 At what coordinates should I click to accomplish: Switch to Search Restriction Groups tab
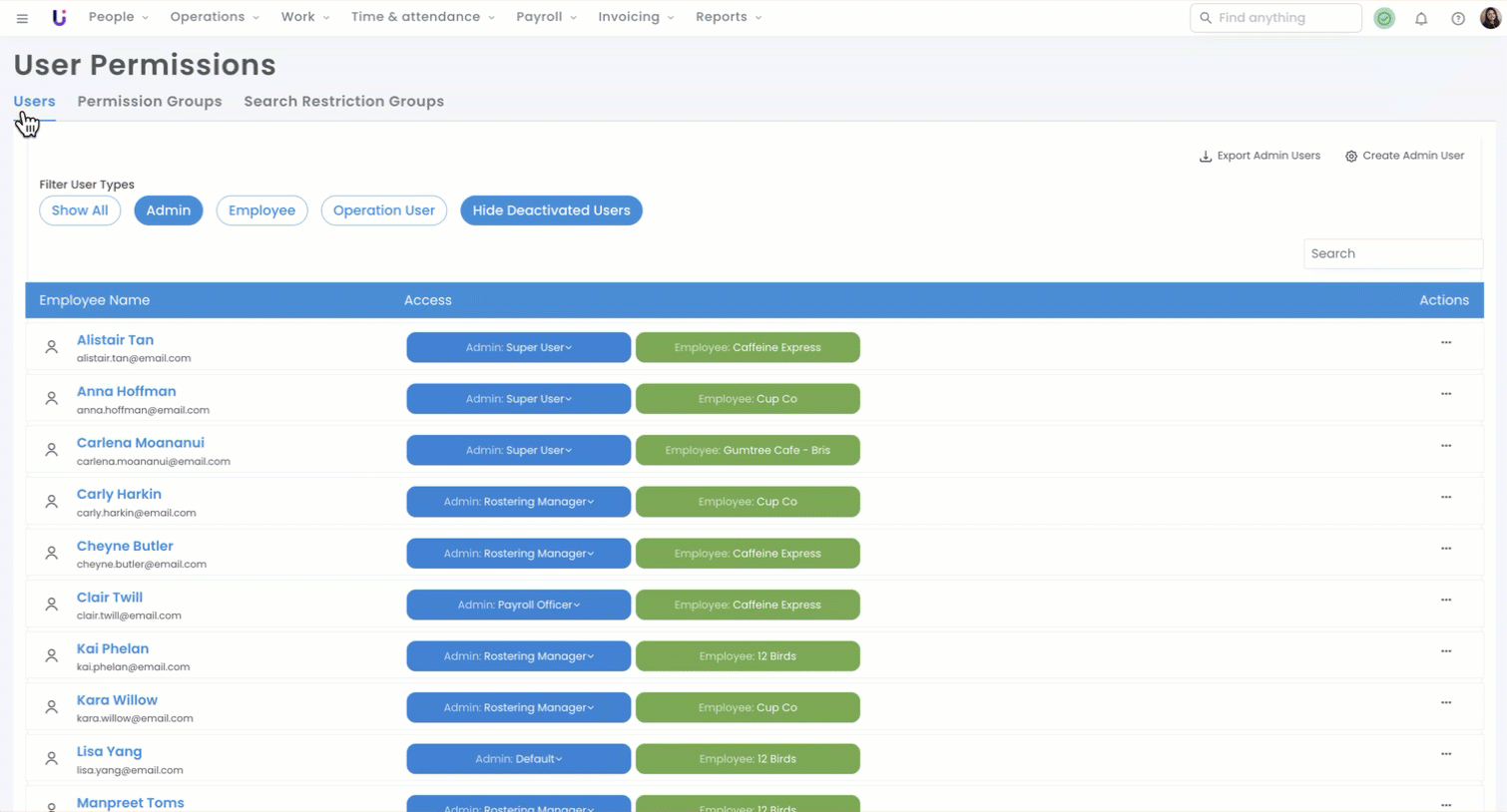click(343, 102)
